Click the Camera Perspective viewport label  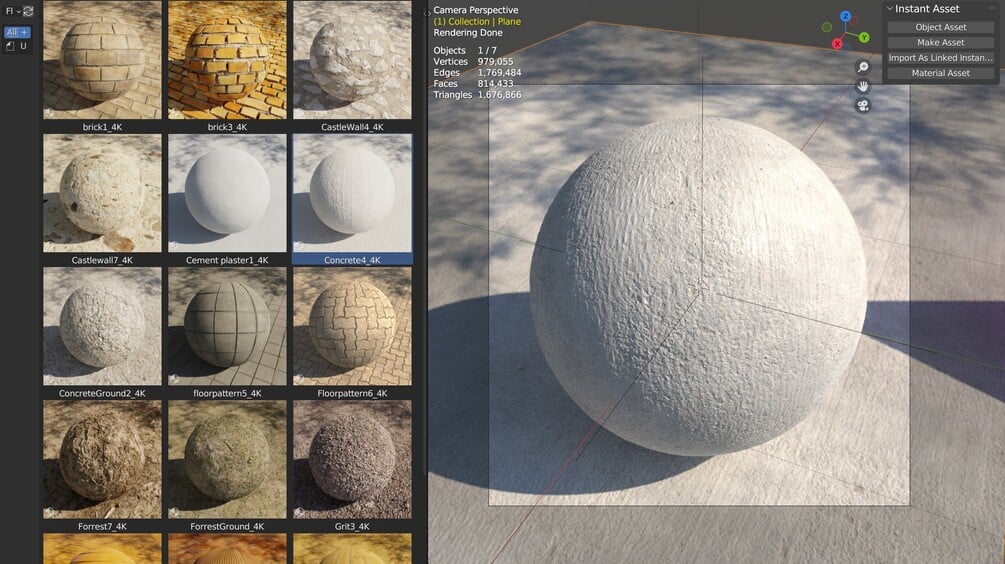tap(476, 10)
